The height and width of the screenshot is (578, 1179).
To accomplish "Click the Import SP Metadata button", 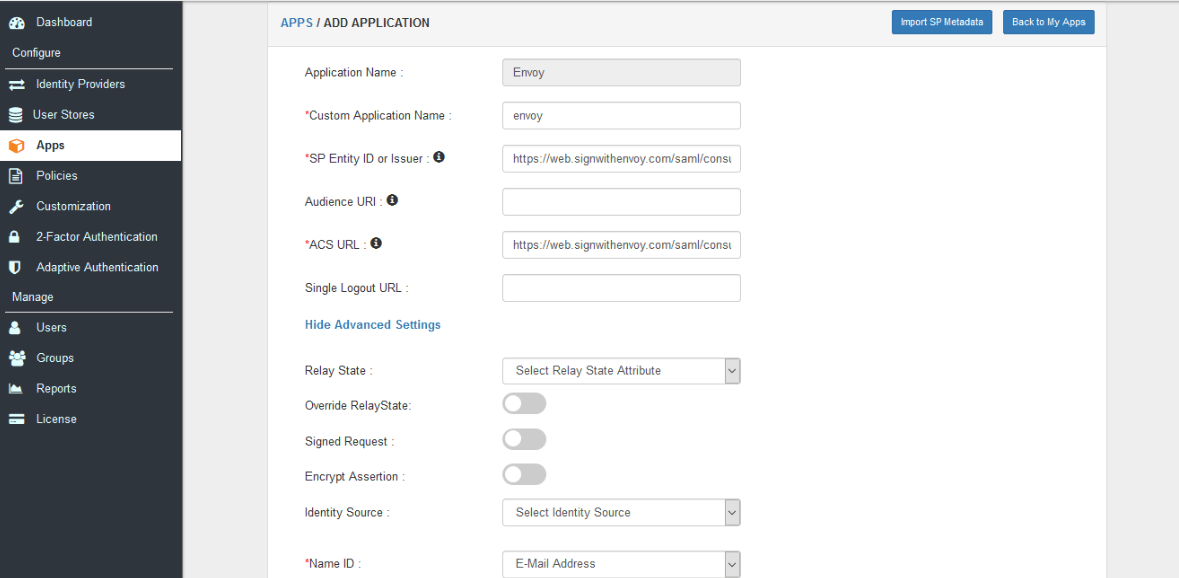I will pyautogui.click(x=941, y=23).
